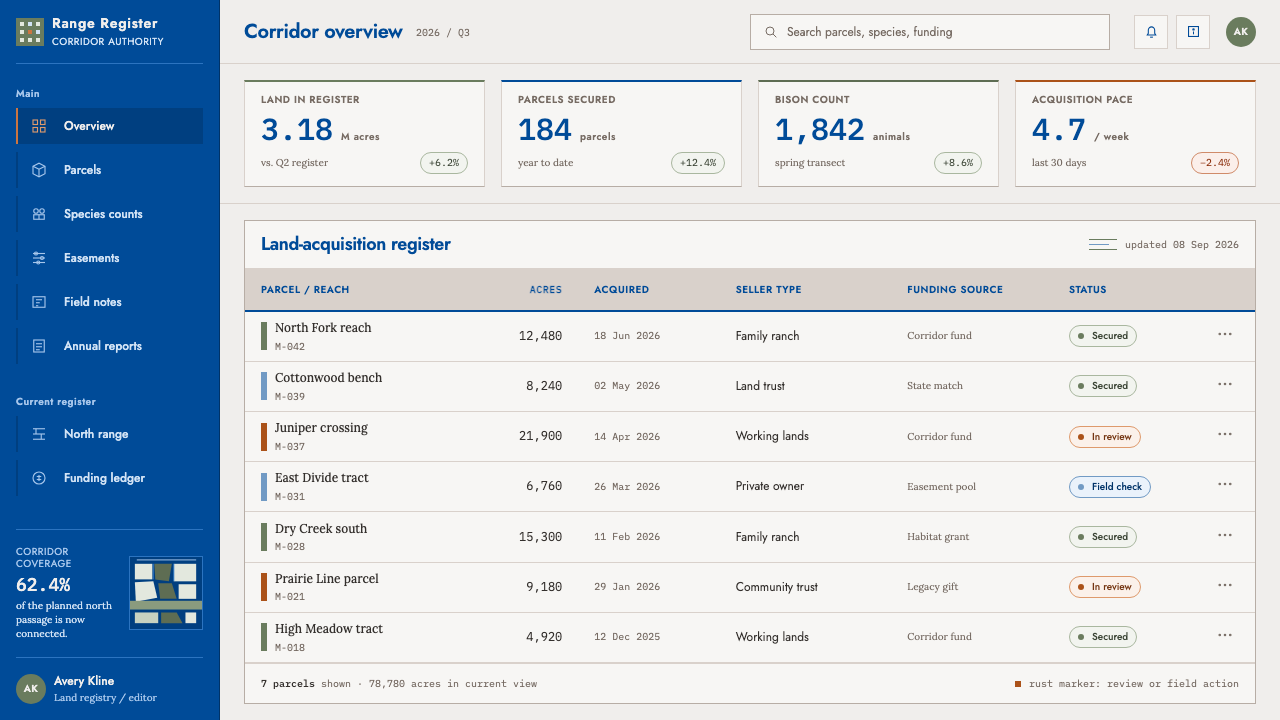Screen dimensions: 1280x720
Task: Click the search magnifier icon
Action: [x=771, y=32]
